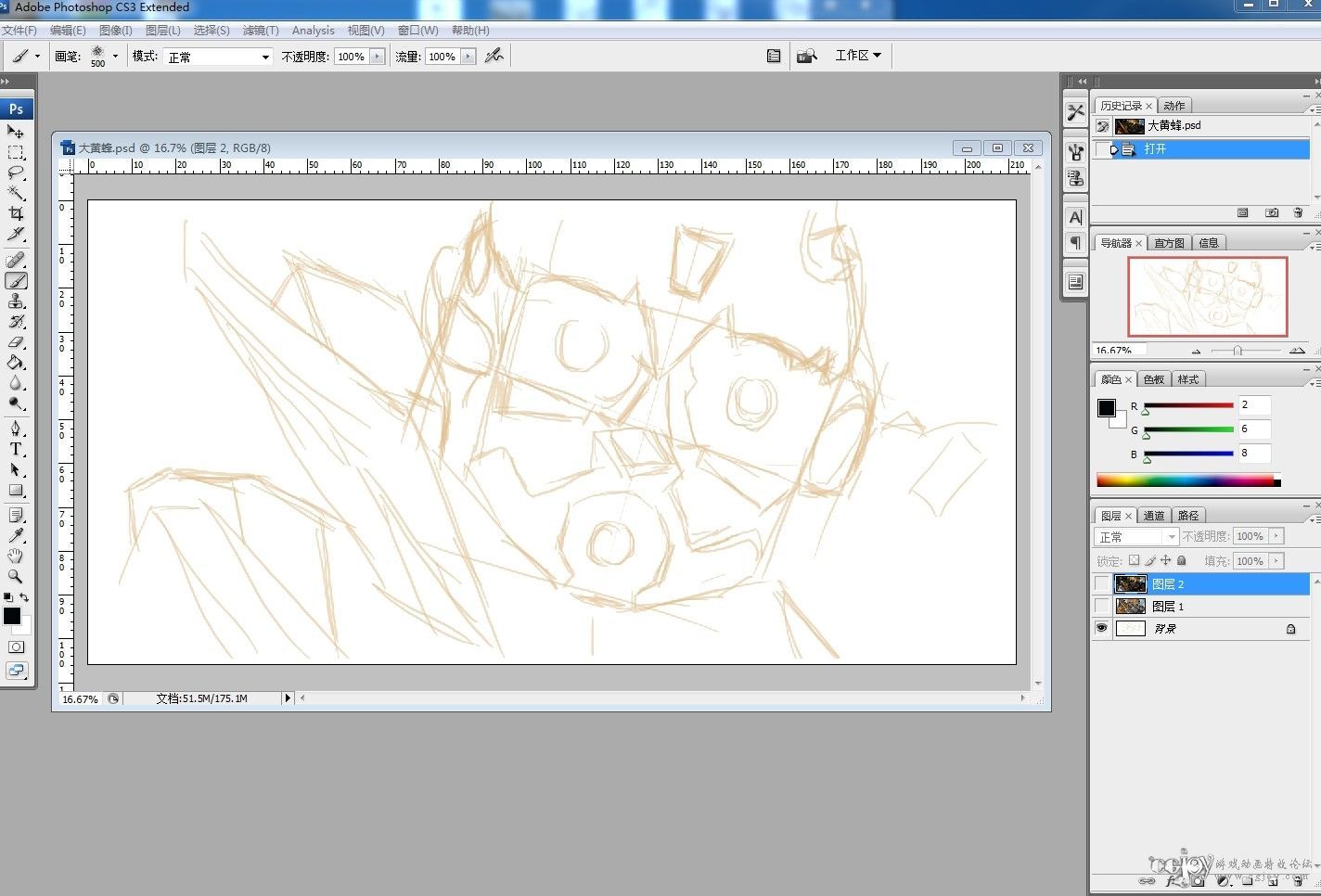Switch to the 通道 tab
The height and width of the screenshot is (896, 1321).
(x=1154, y=516)
